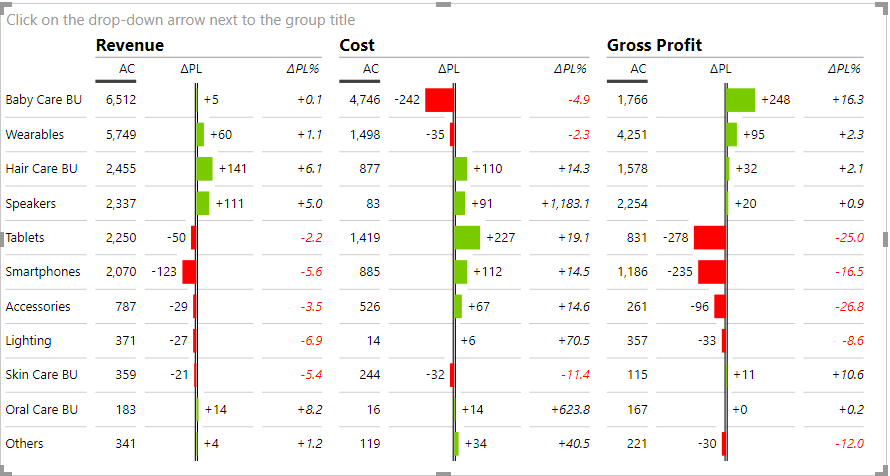Select the Wearables row label
The height and width of the screenshot is (476, 890).
click(x=35, y=134)
